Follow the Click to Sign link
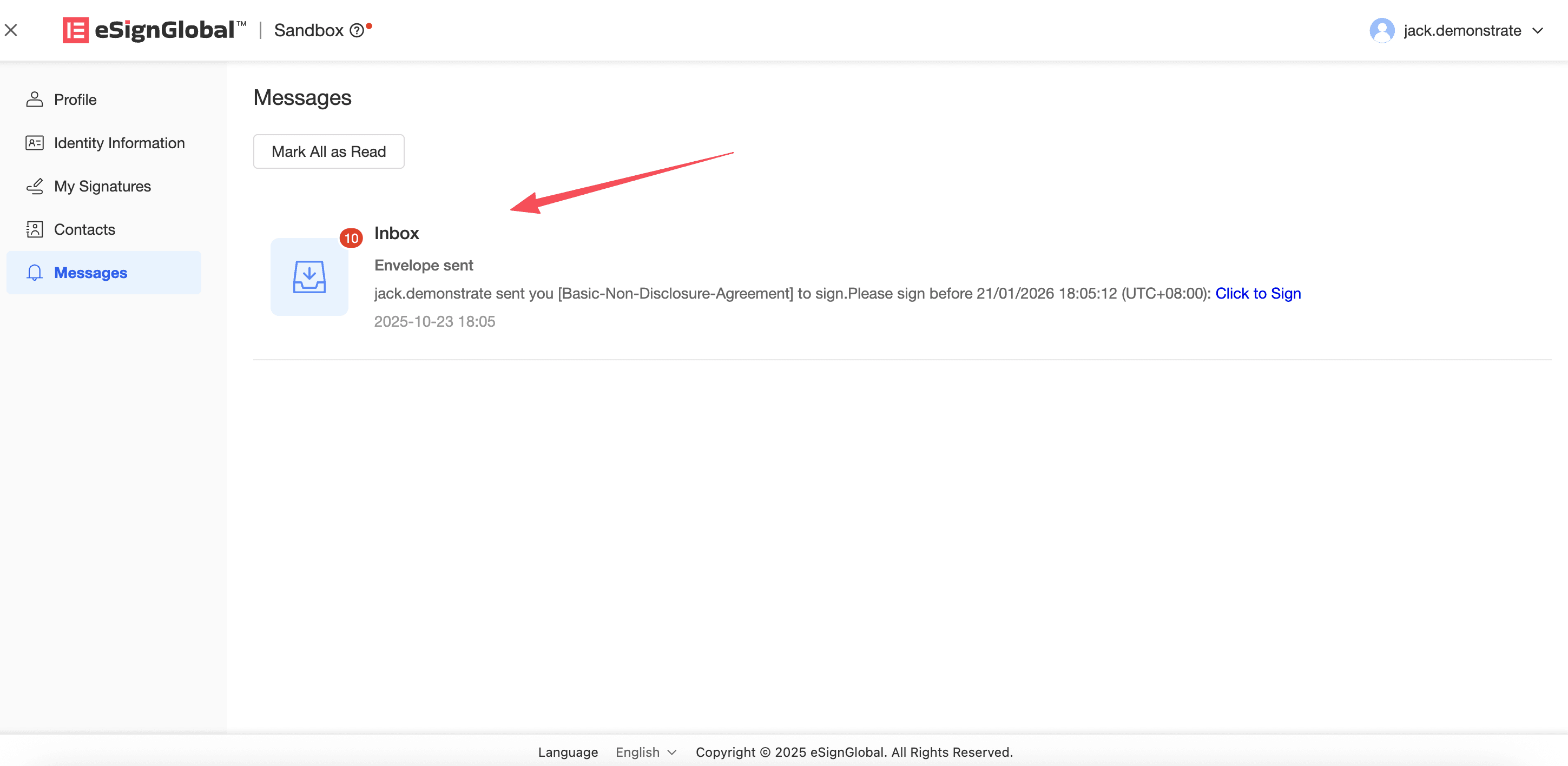The image size is (1568, 766). [x=1257, y=293]
